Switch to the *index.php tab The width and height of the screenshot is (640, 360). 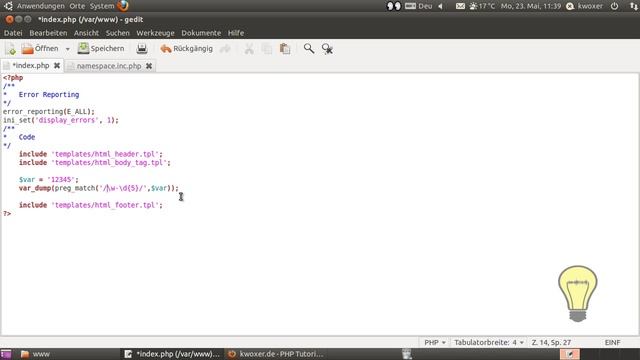(31, 66)
